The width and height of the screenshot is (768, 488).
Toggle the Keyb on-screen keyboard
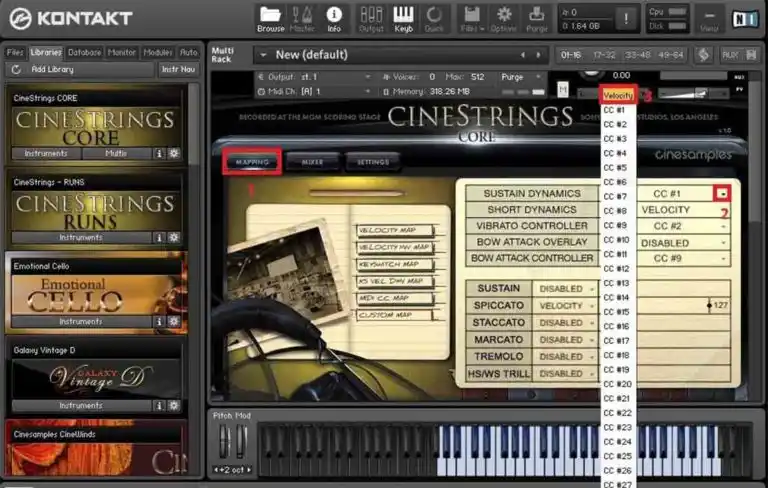click(404, 19)
